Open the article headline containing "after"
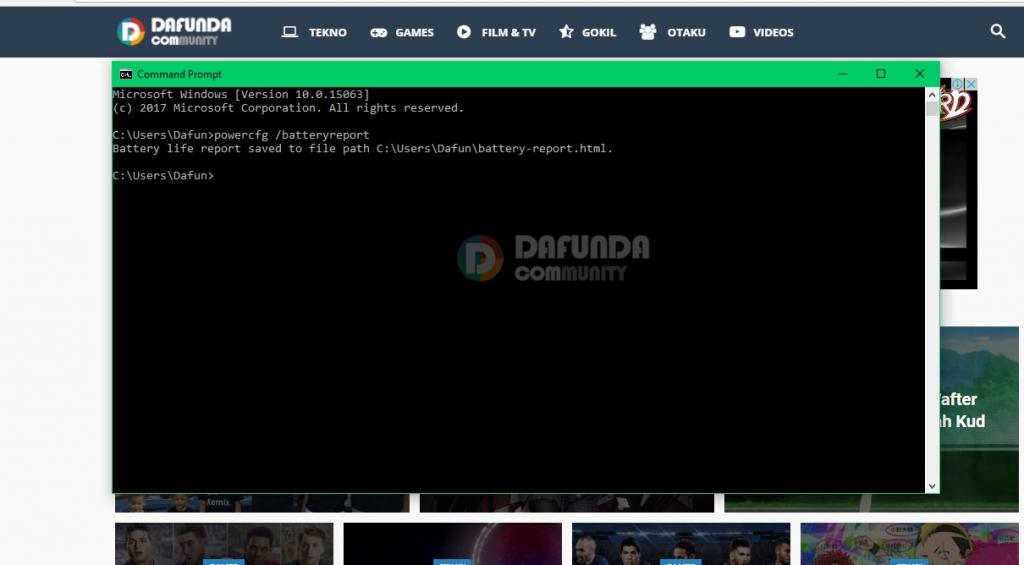 coord(960,400)
